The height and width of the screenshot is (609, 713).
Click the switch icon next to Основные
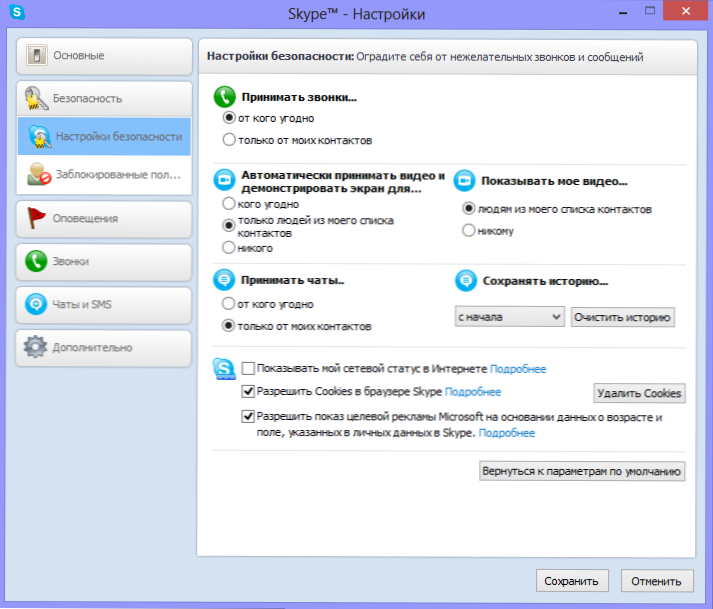(36, 55)
